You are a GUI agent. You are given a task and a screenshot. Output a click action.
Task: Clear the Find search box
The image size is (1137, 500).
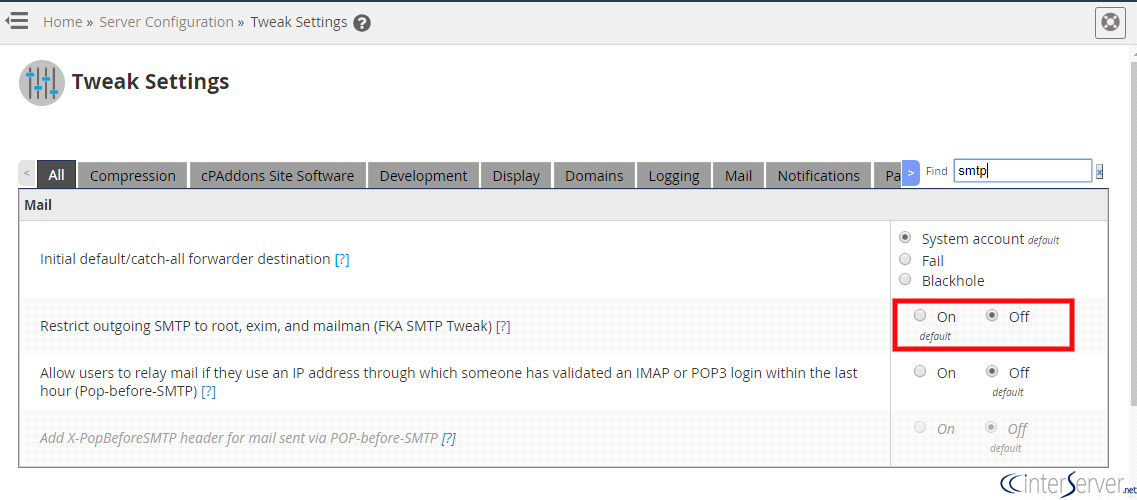(1099, 172)
